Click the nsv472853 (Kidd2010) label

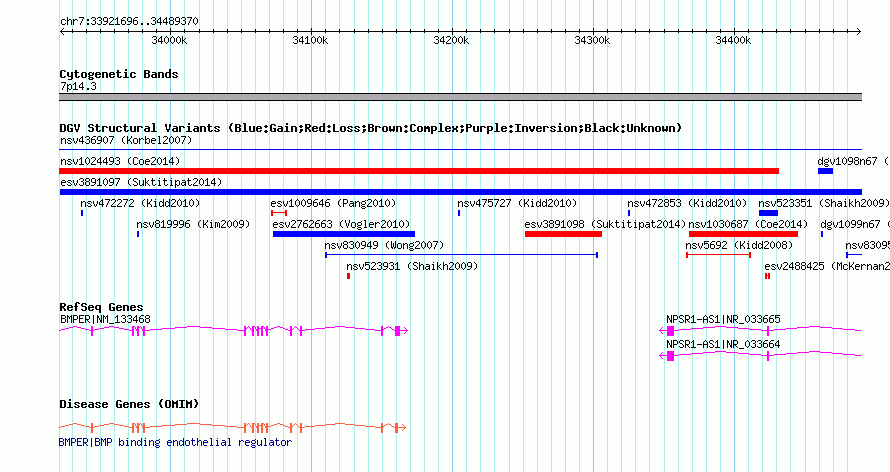(687, 203)
